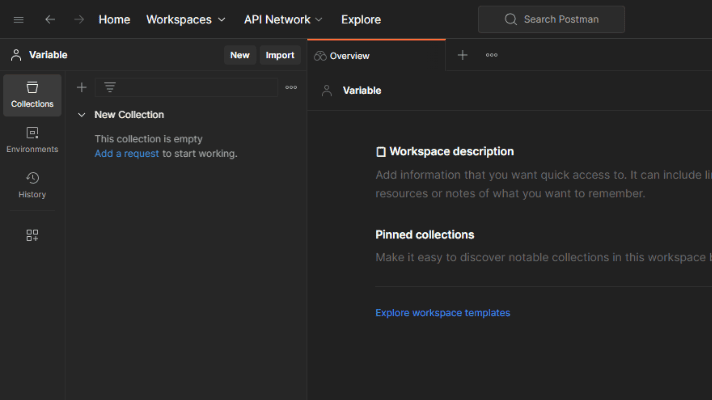
Task: Open the configure sidebar apps icon
Action: [32, 235]
